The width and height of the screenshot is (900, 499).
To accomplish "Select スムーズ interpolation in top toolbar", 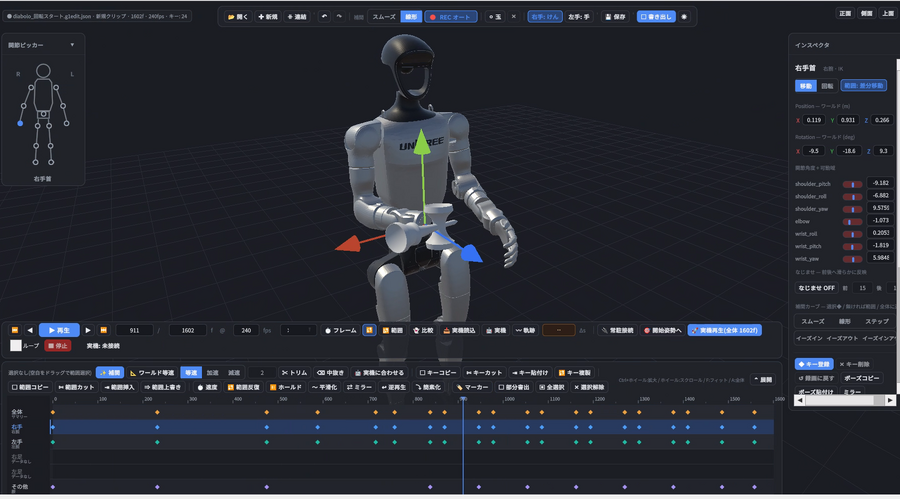I will (384, 17).
